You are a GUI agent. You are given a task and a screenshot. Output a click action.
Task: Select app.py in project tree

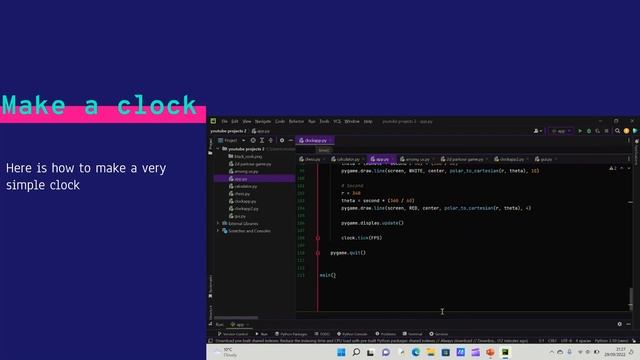[254, 179]
